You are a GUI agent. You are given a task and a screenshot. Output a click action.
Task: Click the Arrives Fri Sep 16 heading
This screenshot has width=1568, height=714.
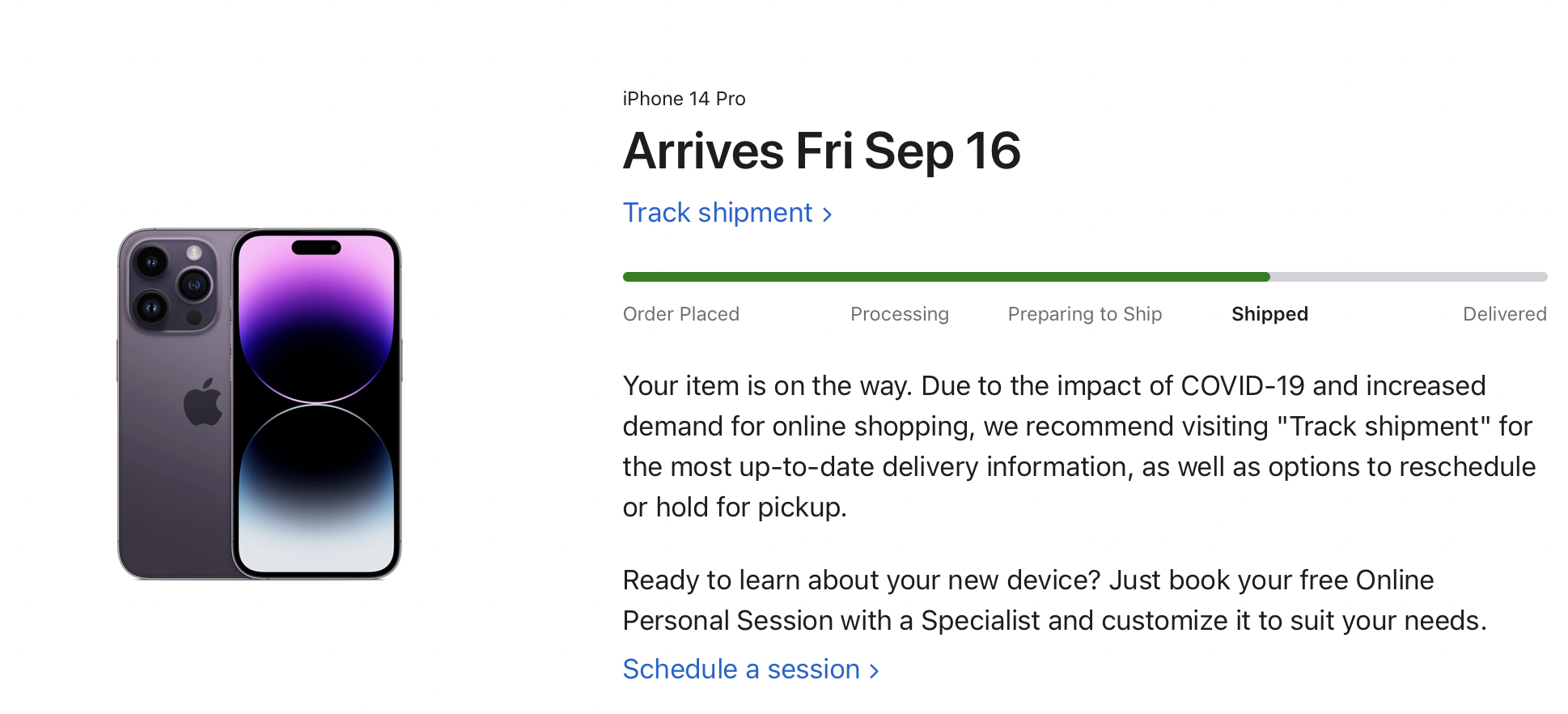(821, 151)
